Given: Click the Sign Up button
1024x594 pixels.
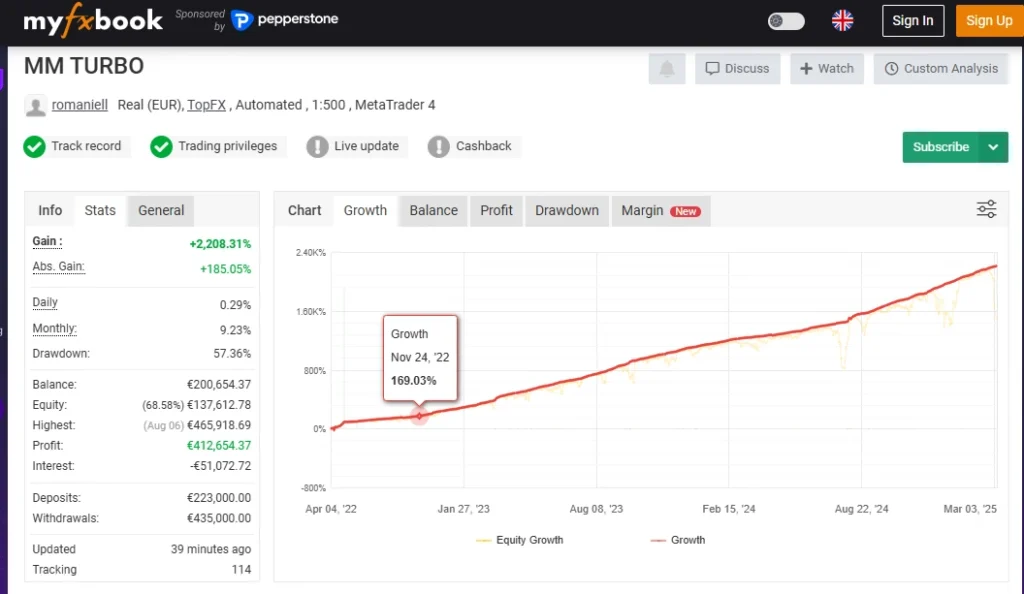Looking at the screenshot, I should pyautogui.click(x=988, y=21).
